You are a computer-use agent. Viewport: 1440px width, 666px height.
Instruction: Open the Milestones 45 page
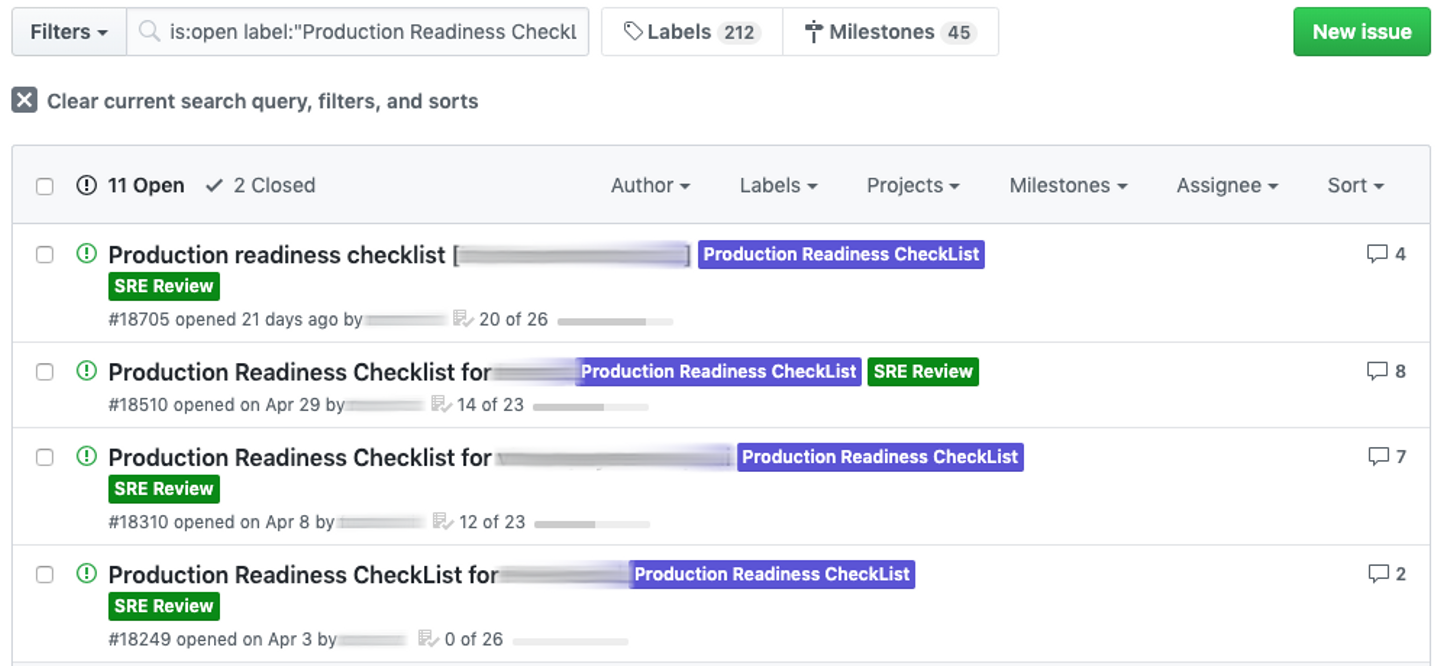(890, 32)
